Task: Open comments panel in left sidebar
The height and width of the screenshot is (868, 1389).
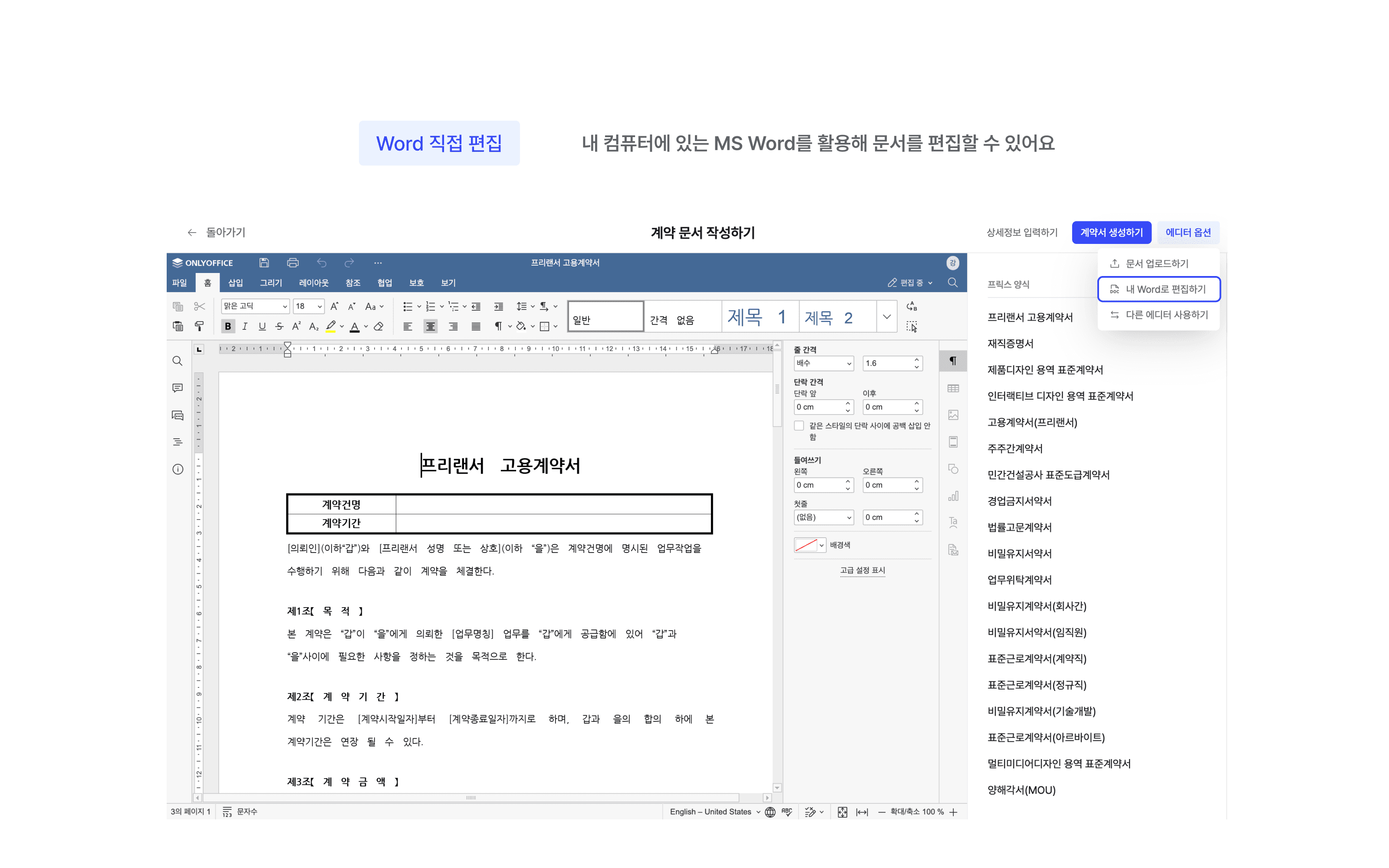Action: (x=178, y=388)
